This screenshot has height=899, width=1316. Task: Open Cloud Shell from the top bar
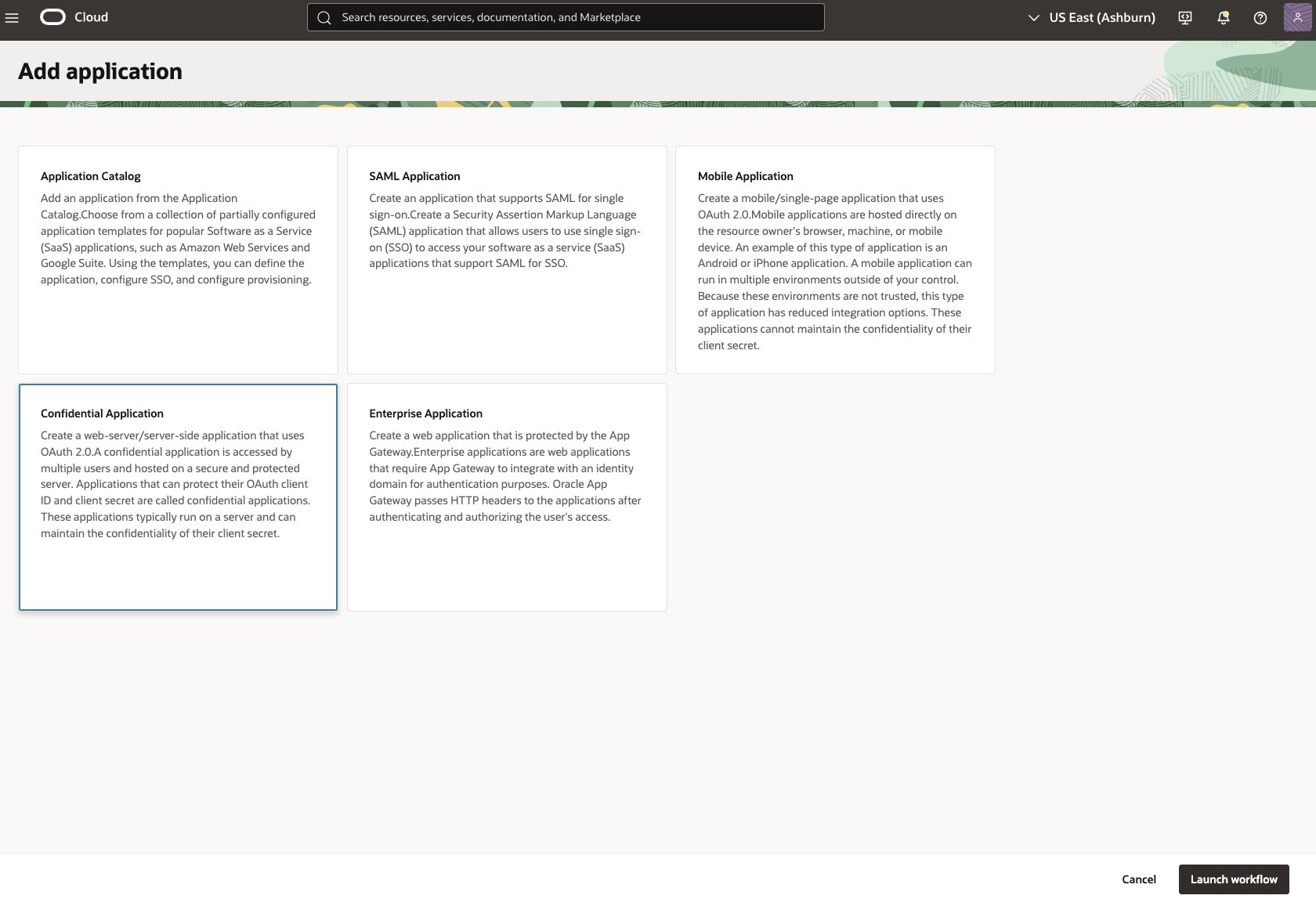pos(1184,17)
